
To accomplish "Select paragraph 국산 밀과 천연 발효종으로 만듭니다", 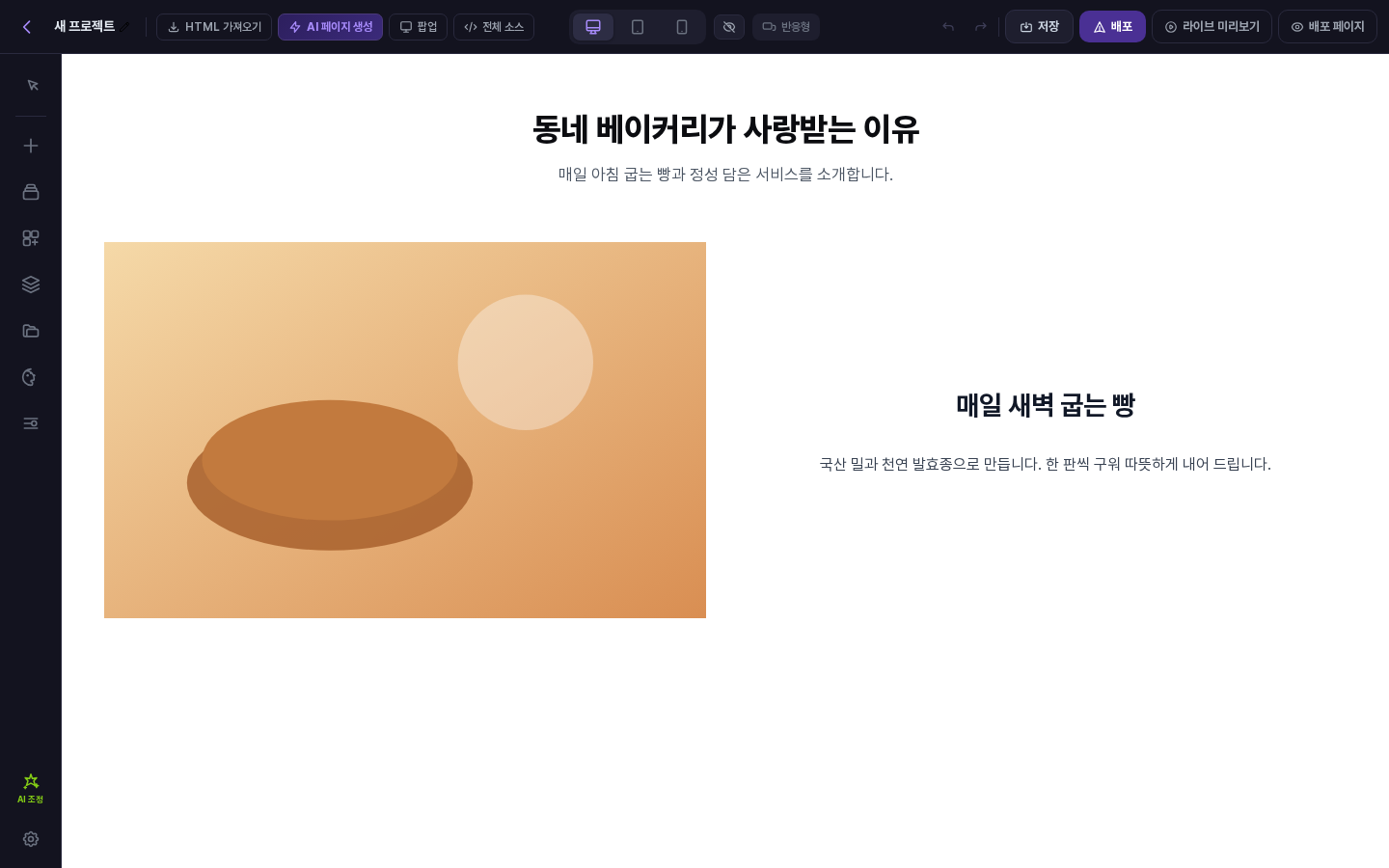I will pyautogui.click(x=1046, y=464).
